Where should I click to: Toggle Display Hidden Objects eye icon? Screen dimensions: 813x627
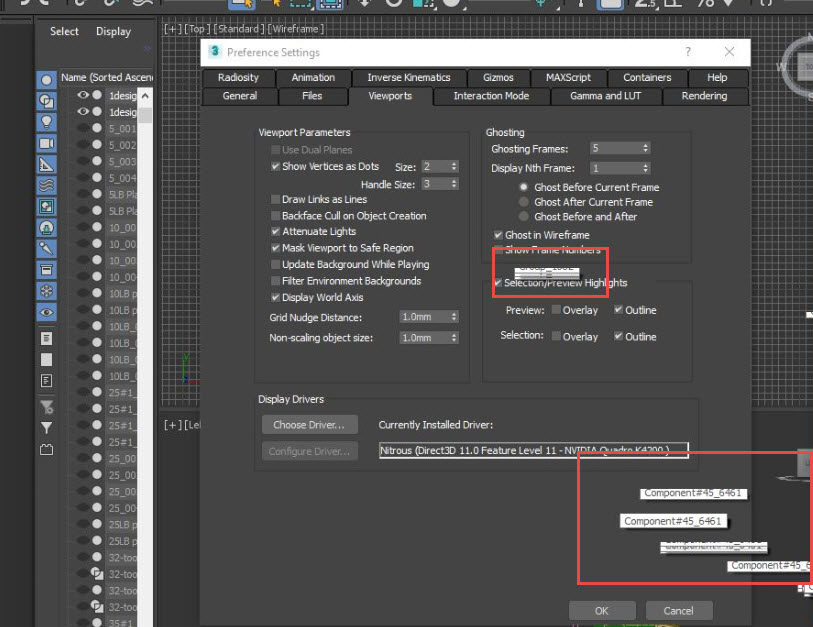point(46,312)
